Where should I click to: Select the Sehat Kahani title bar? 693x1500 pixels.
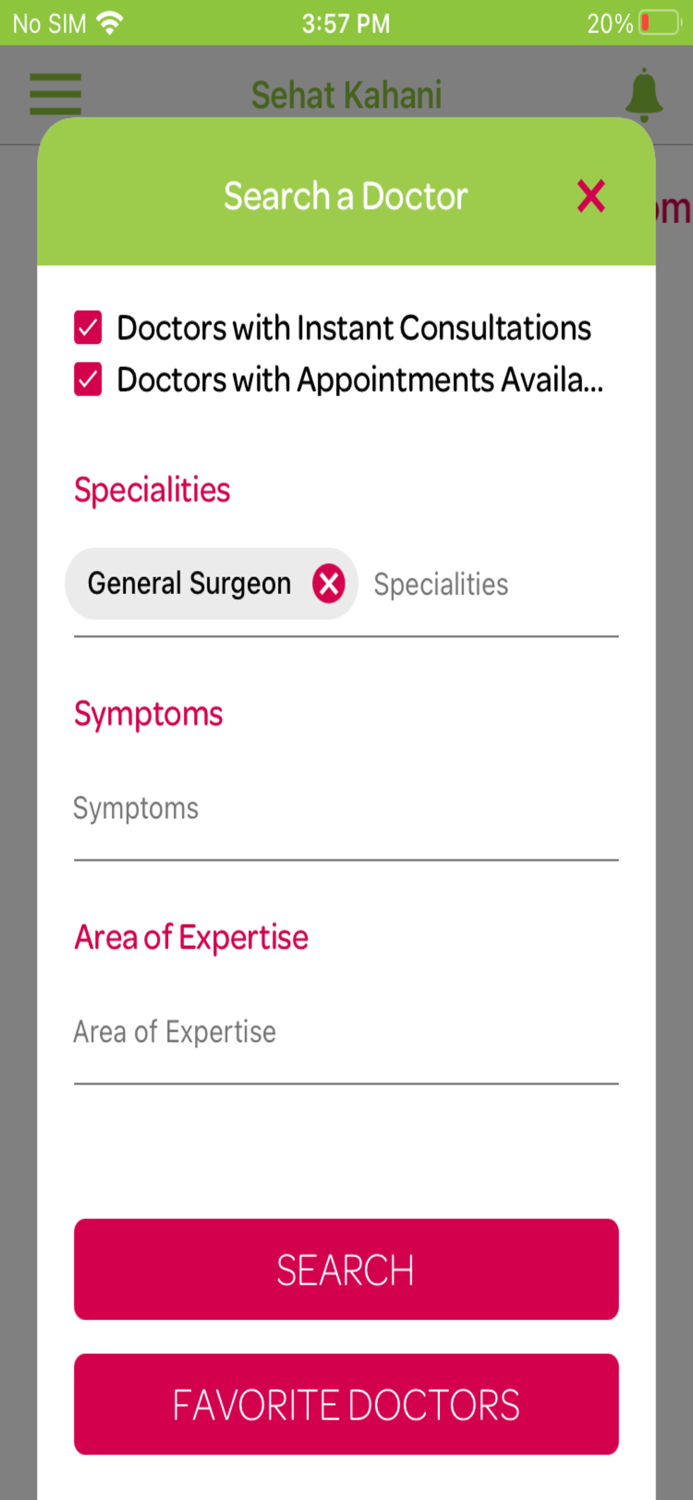(346, 94)
